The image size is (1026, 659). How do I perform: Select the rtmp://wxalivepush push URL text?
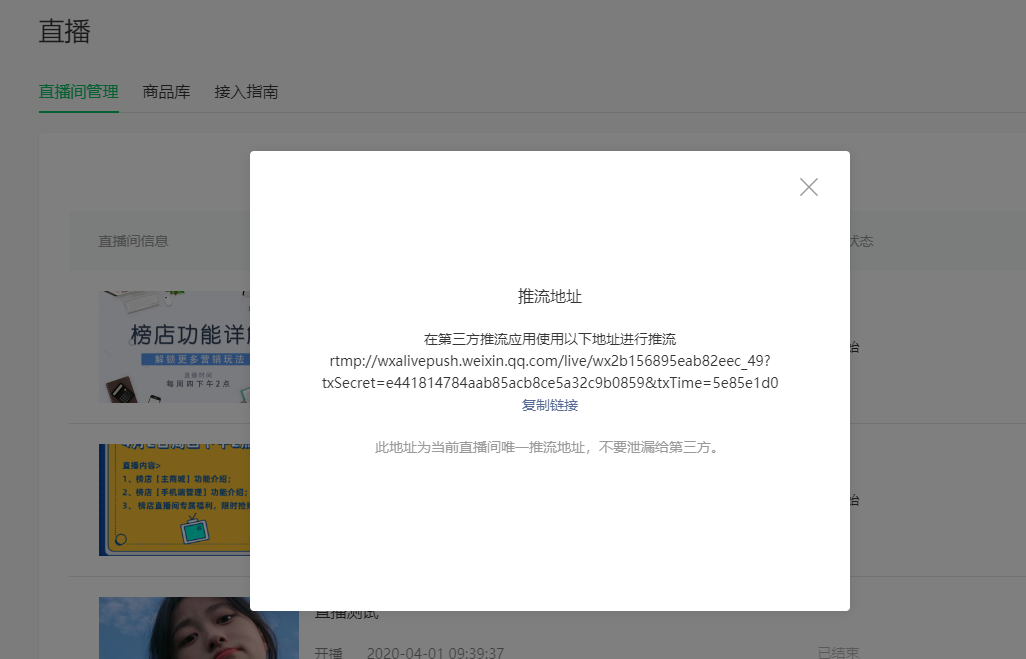(550, 361)
